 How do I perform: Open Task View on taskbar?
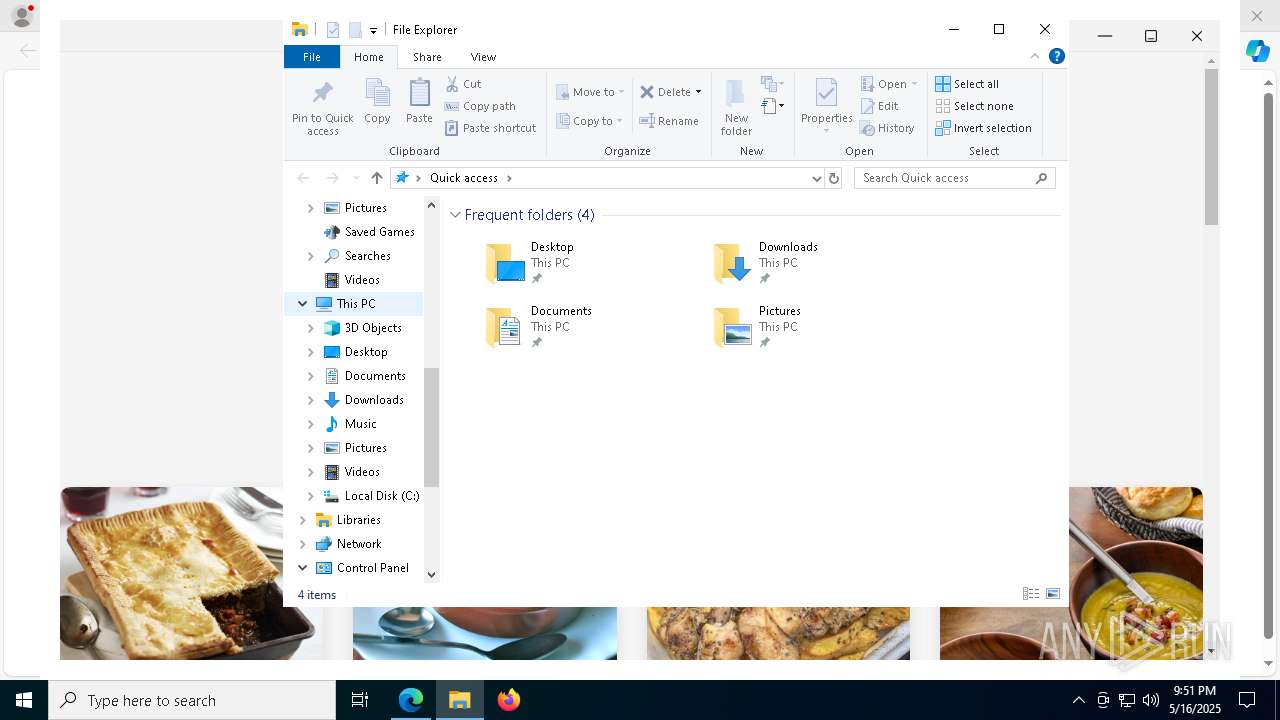point(360,700)
